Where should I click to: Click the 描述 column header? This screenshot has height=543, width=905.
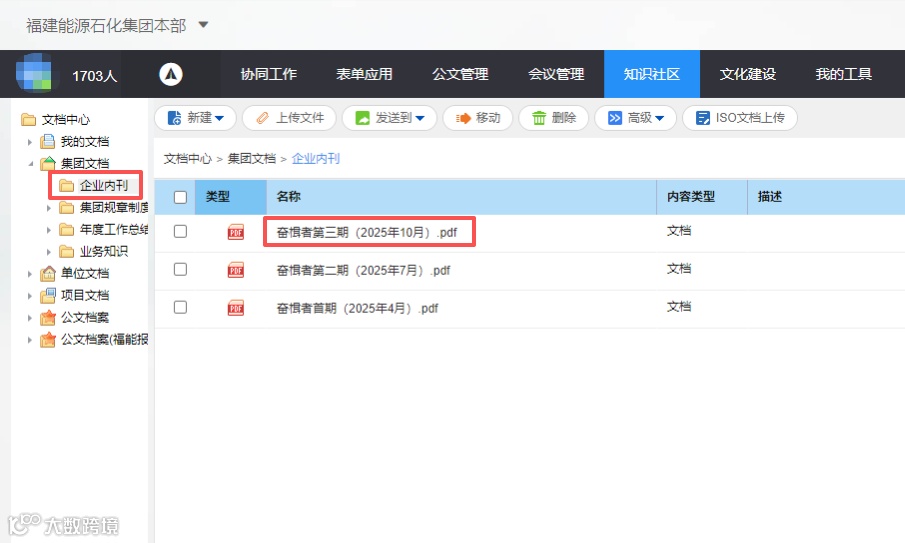(826, 197)
